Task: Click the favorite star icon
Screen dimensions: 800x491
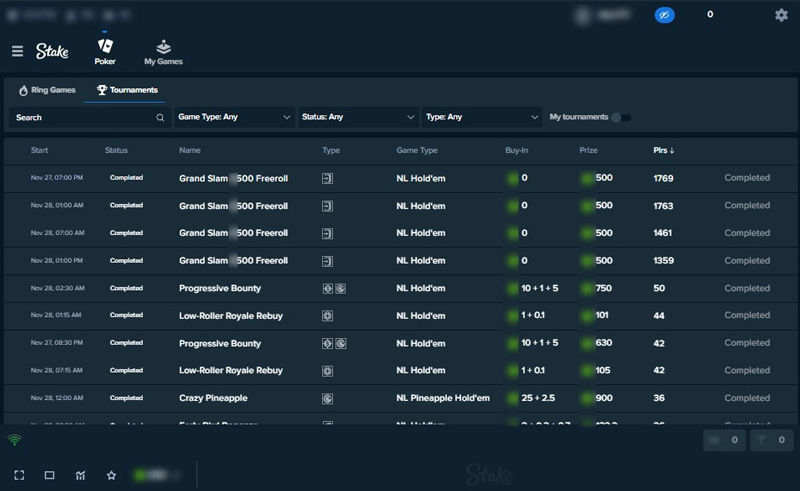Action: point(111,475)
